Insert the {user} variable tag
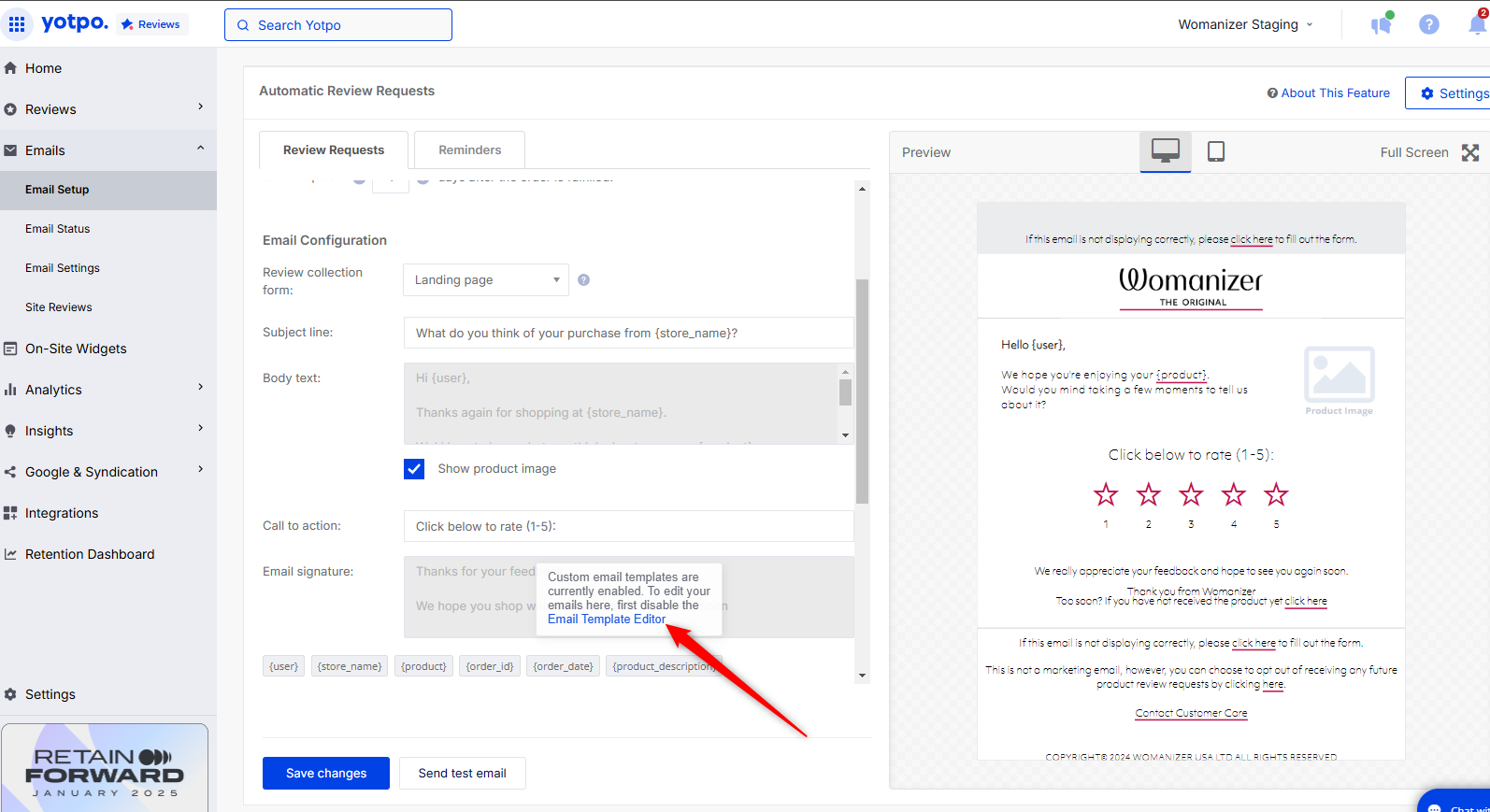The width and height of the screenshot is (1490, 812). [284, 666]
